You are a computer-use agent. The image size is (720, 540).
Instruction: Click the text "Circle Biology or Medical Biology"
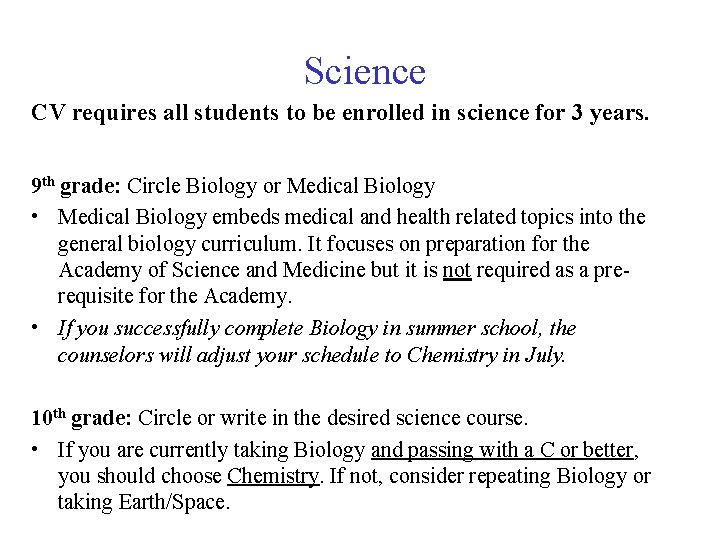click(x=282, y=186)
